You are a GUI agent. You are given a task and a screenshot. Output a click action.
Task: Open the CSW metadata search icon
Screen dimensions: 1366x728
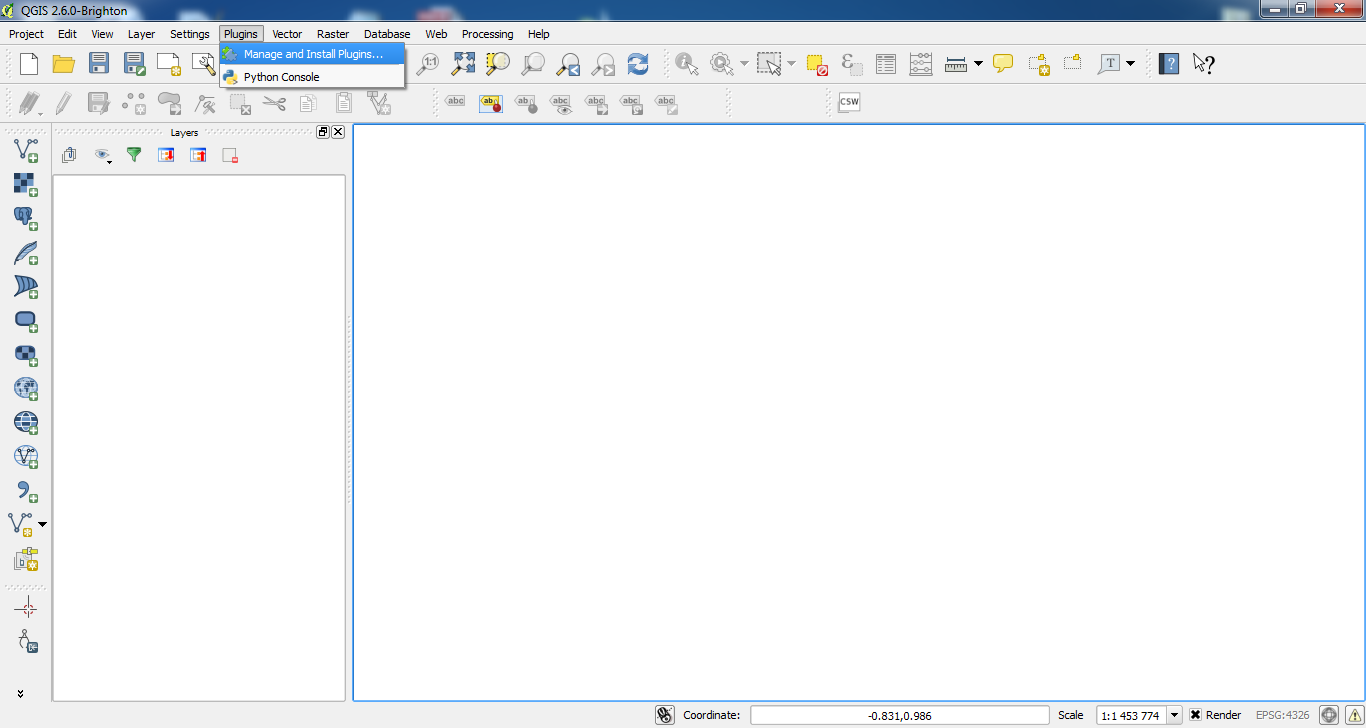[848, 102]
